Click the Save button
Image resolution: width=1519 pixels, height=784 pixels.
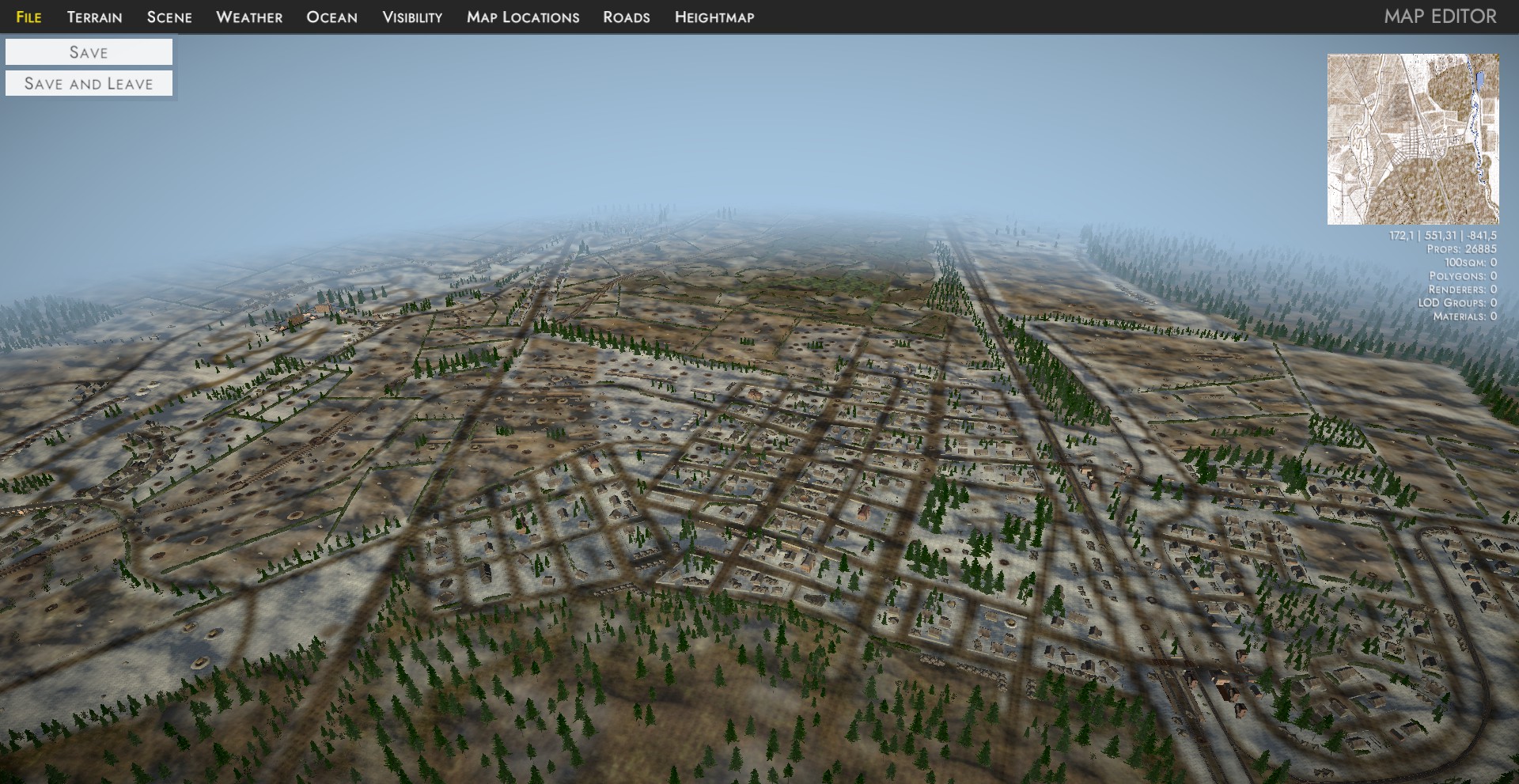(x=89, y=52)
